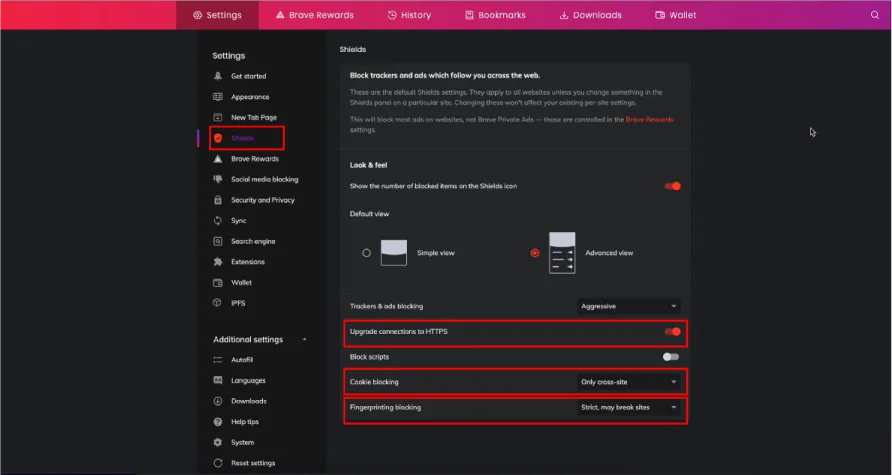
Task: Click the New Tab Page sidebar icon
Action: (218, 117)
